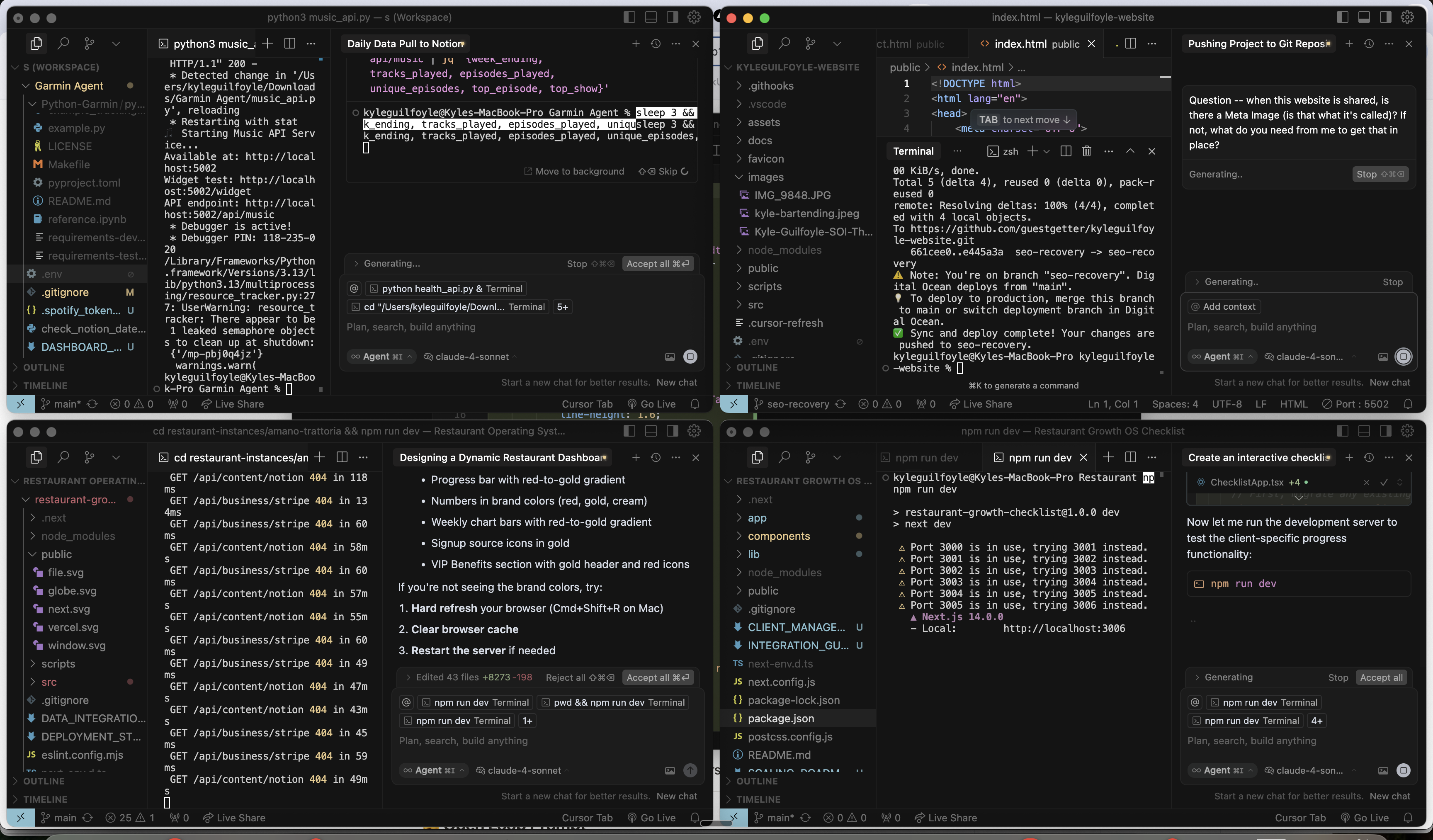Send message in Designing Dynamic Restaurant chat
This screenshot has width=1433, height=840.
pyautogui.click(x=690, y=770)
